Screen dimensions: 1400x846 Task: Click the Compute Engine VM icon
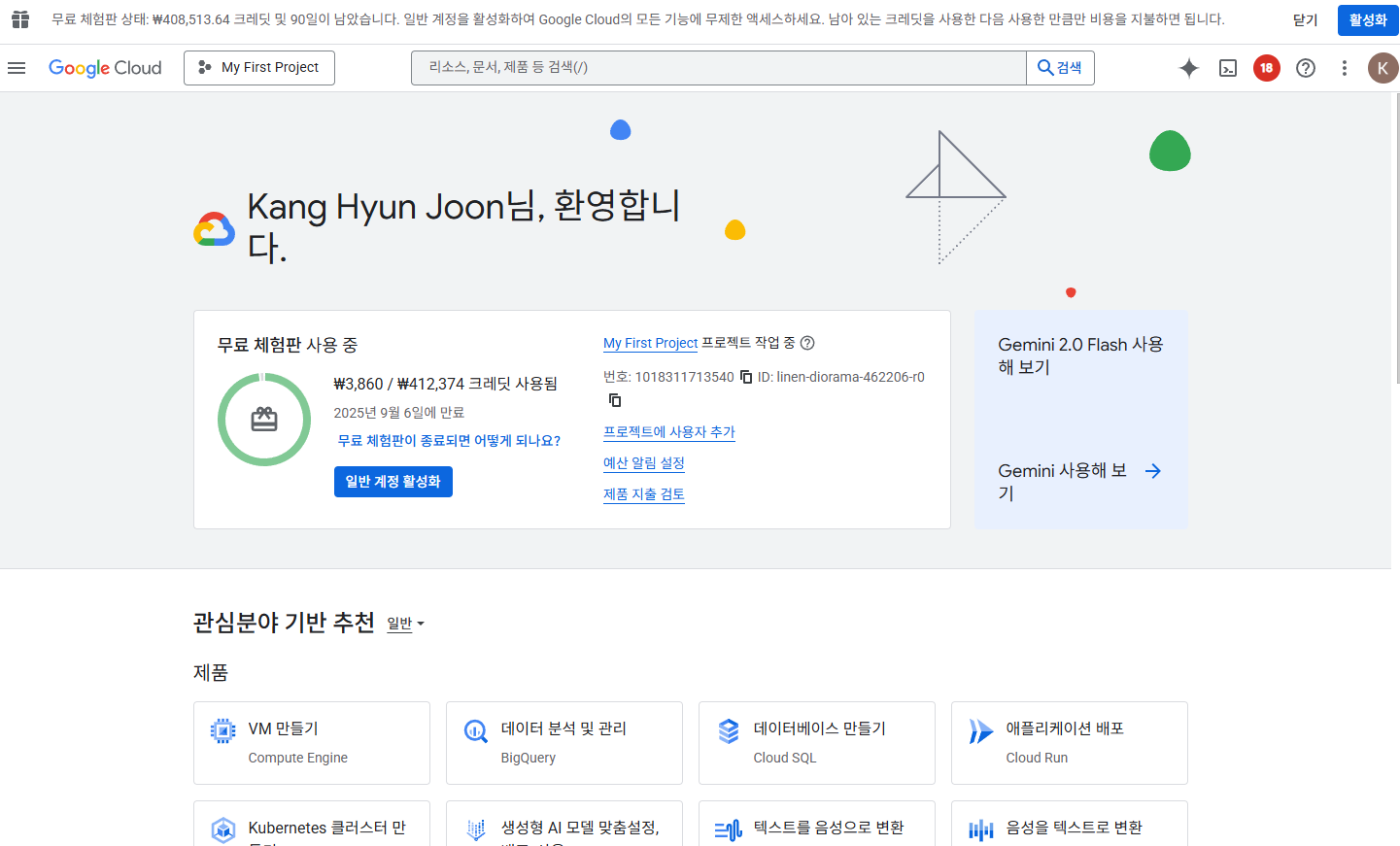[x=223, y=730]
